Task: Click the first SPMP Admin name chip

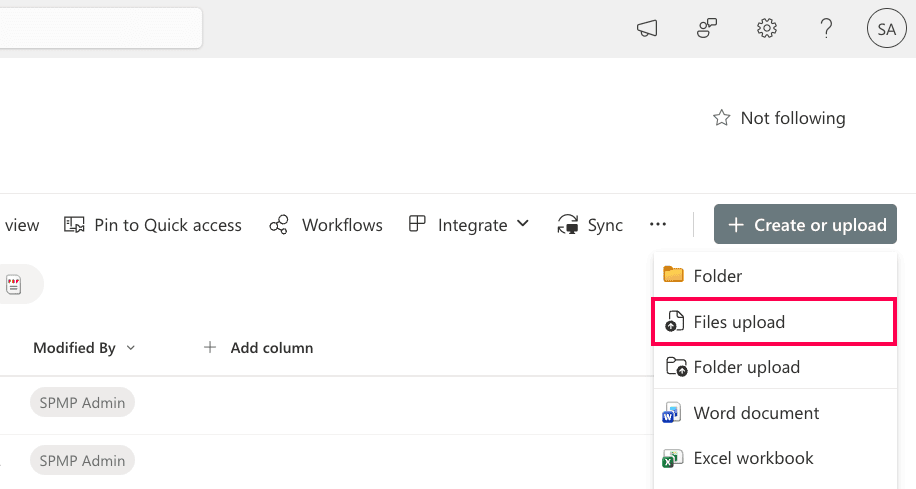Action: (x=82, y=403)
